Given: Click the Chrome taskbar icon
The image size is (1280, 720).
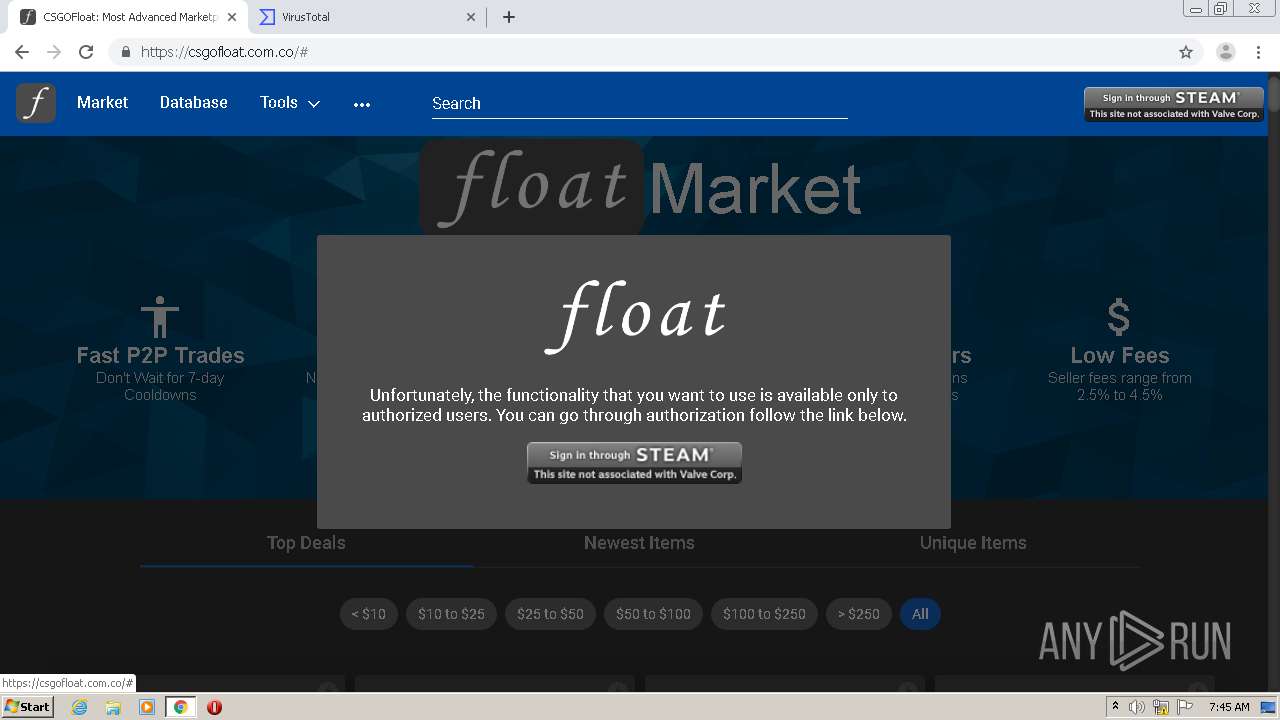Looking at the screenshot, I should (181, 707).
